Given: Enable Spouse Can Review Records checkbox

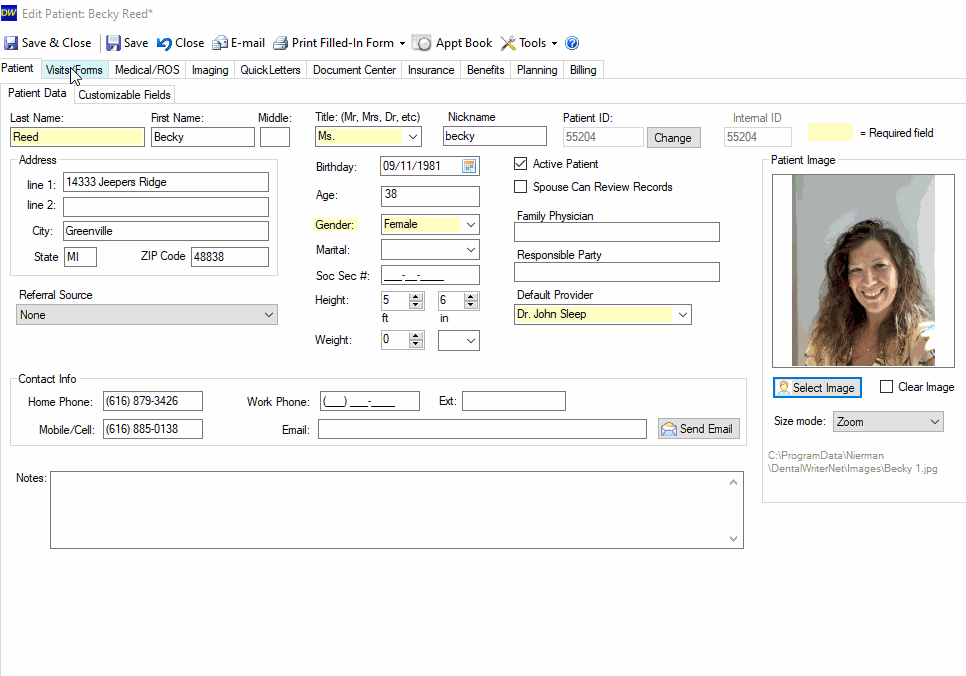Looking at the screenshot, I should point(521,187).
